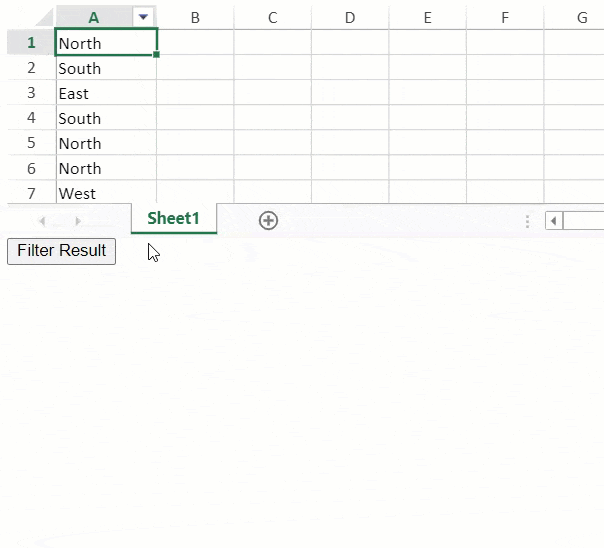Click the fill handle on cell A1

coord(156,55)
